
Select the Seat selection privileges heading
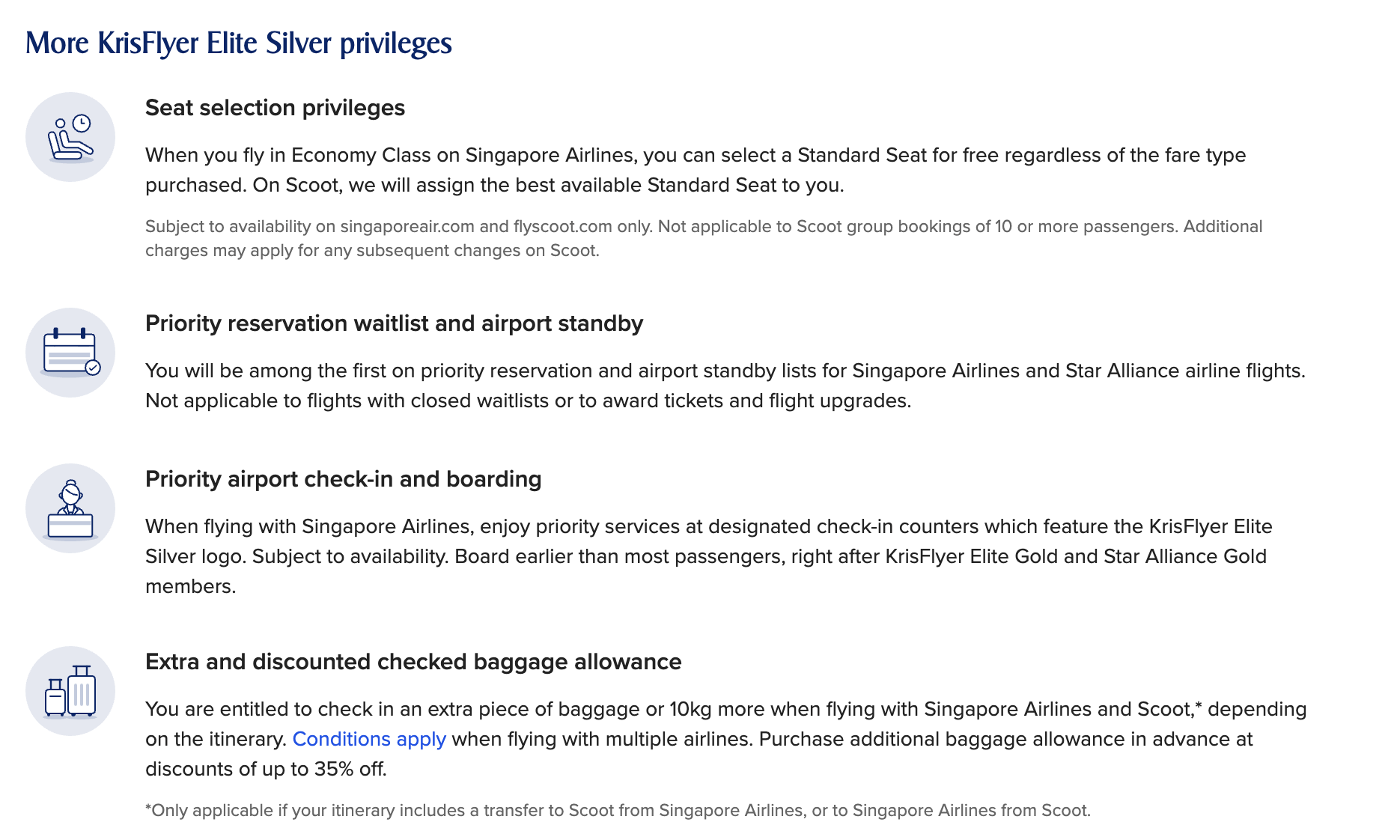[x=275, y=108]
